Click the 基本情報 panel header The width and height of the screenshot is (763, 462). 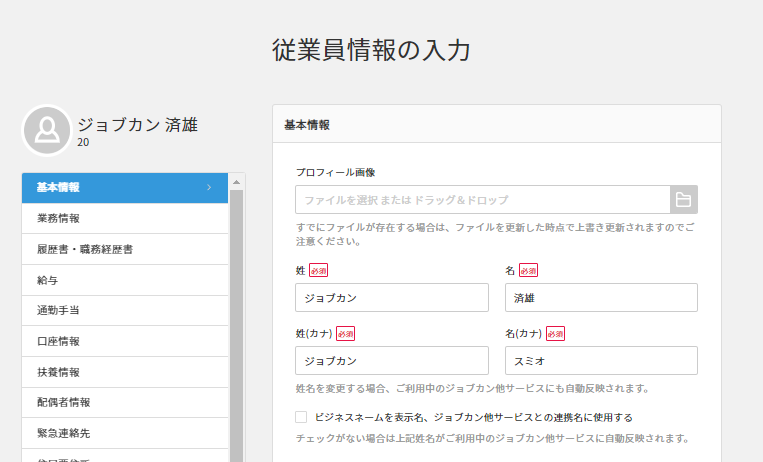tap(497, 124)
